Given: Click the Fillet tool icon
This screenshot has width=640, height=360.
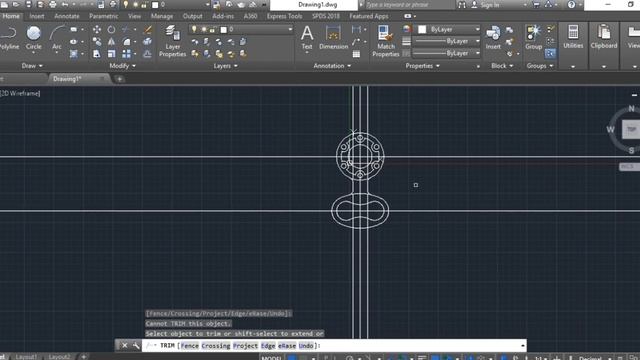Looking at the screenshot, I should coord(127,42).
